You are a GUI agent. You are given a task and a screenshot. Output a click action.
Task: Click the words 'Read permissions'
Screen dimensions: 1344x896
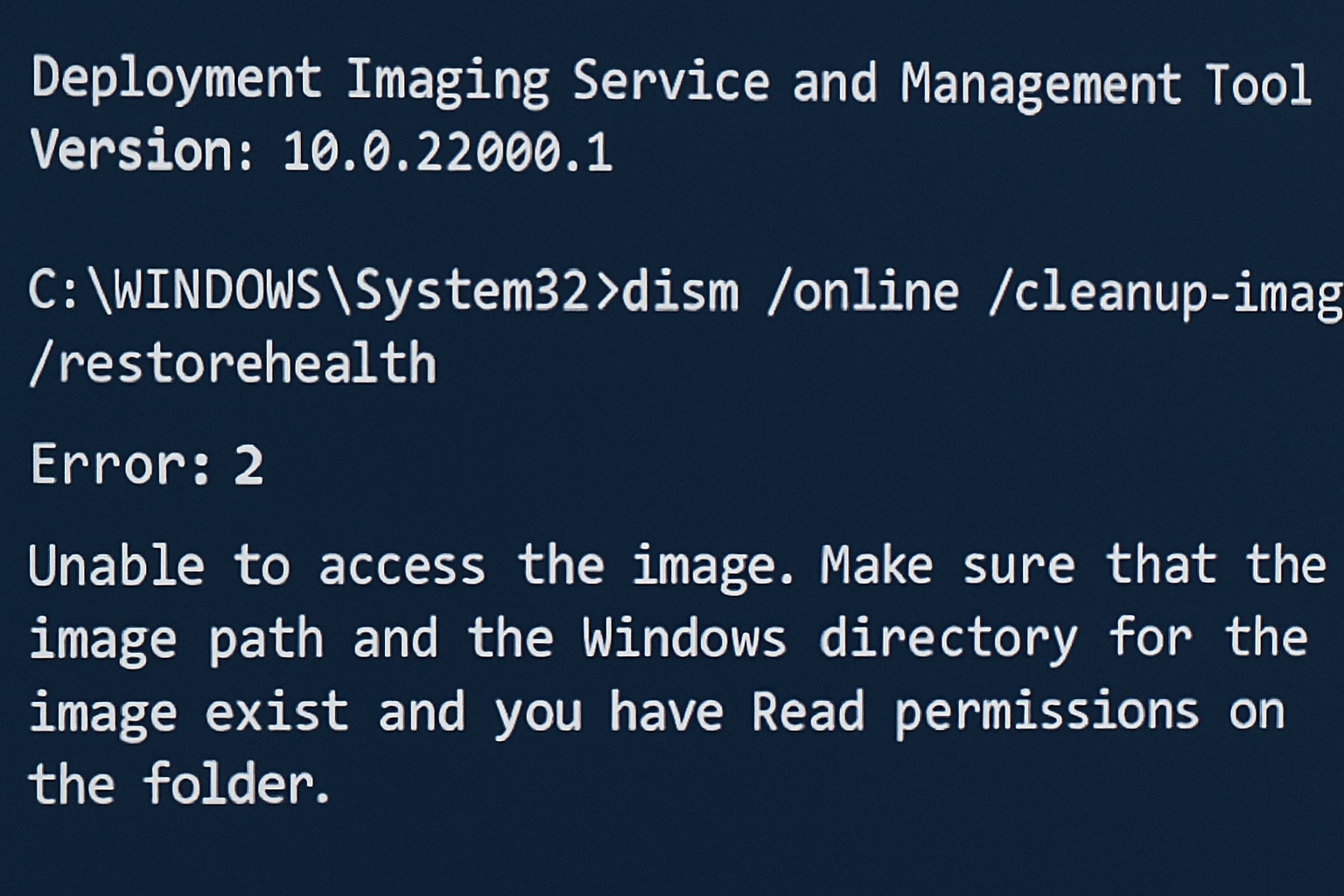(976, 711)
